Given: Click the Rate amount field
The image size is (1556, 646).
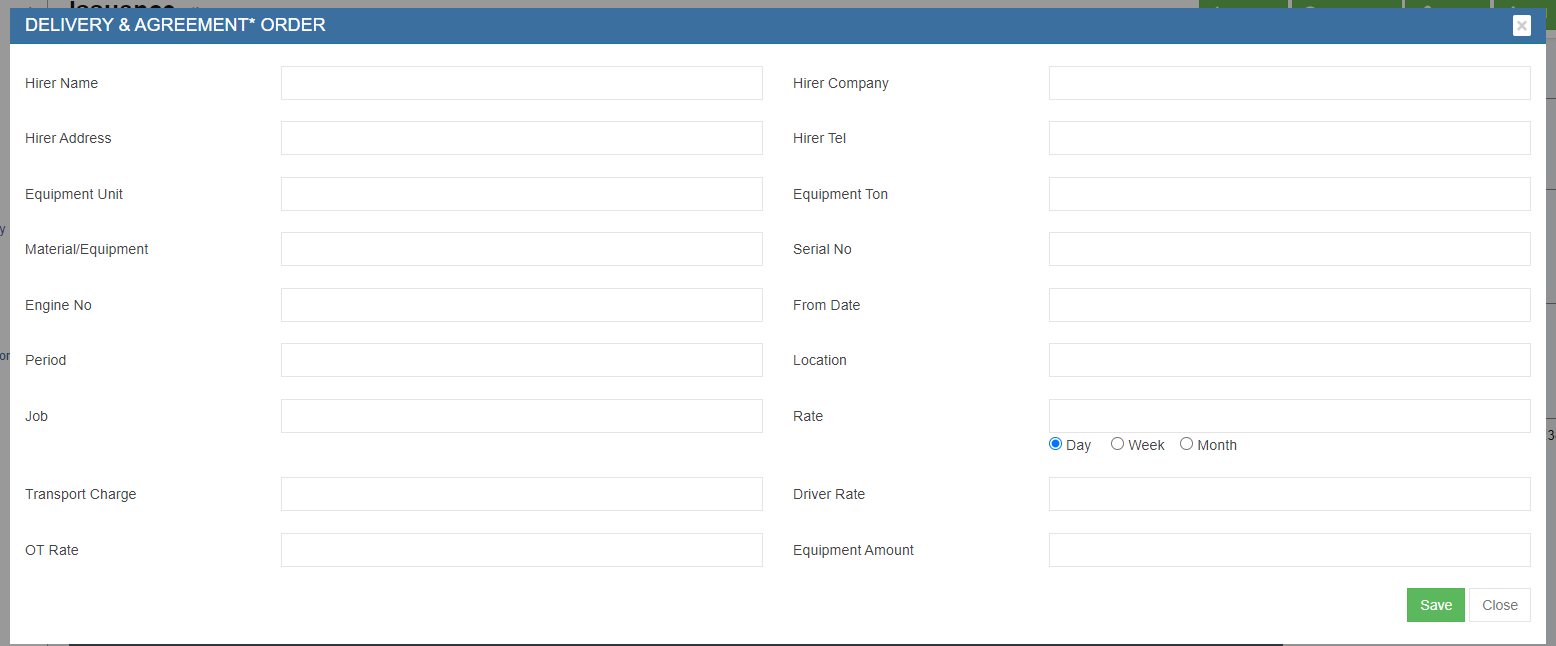Looking at the screenshot, I should pyautogui.click(x=1289, y=416).
